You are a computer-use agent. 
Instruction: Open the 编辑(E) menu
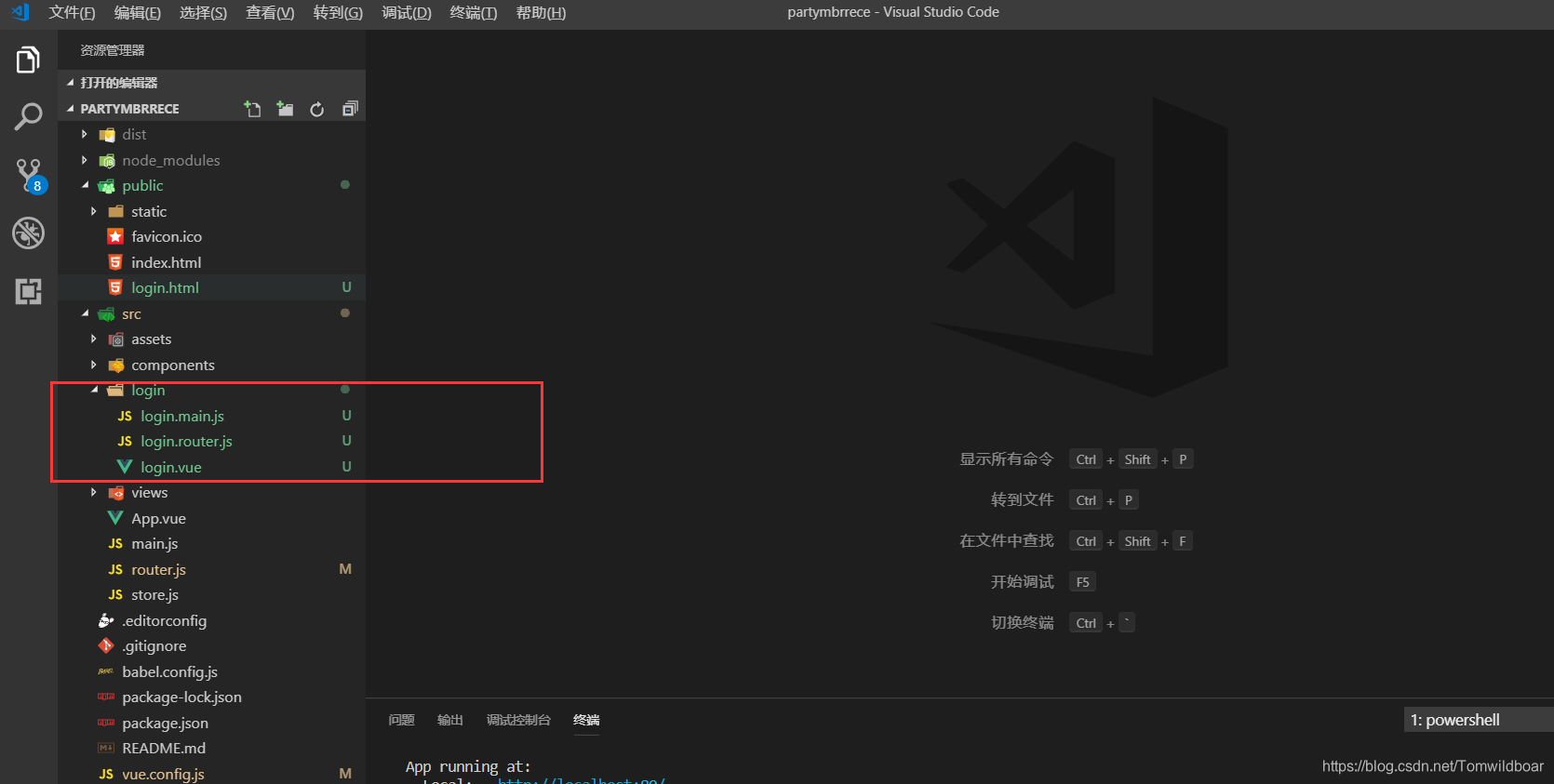pos(138,12)
